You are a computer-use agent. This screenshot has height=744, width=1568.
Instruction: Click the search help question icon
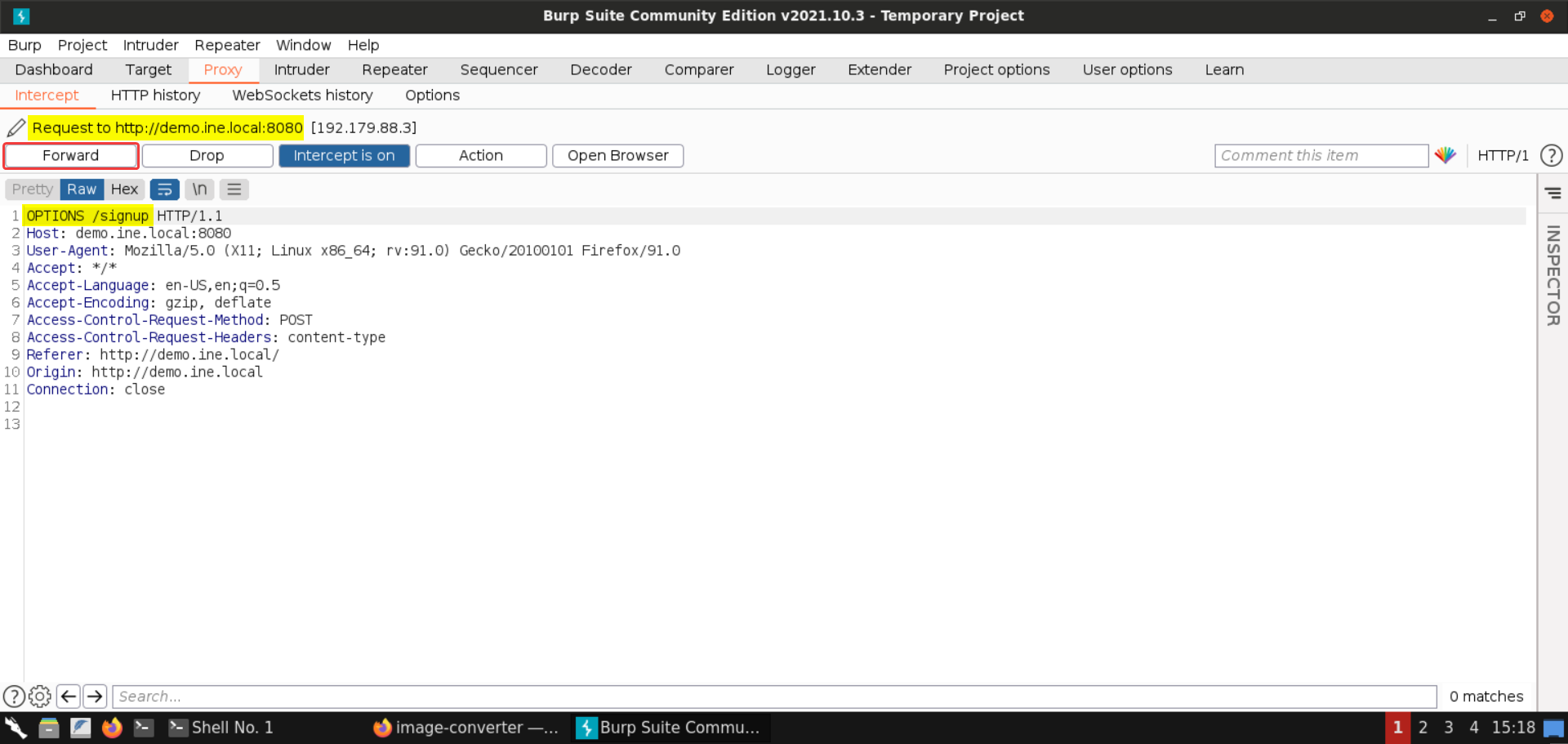[x=14, y=697]
